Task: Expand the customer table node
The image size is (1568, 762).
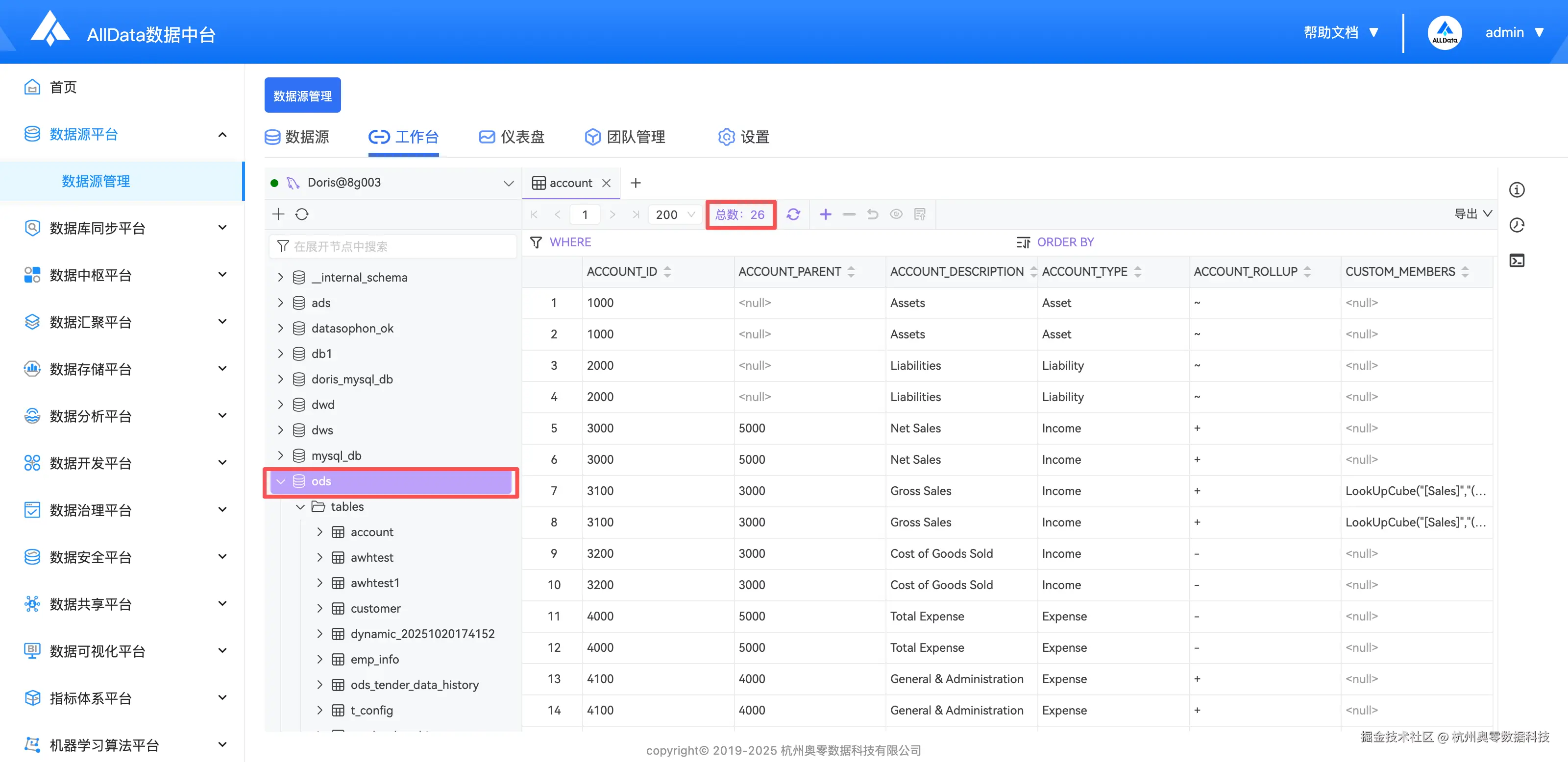Action: coord(319,608)
